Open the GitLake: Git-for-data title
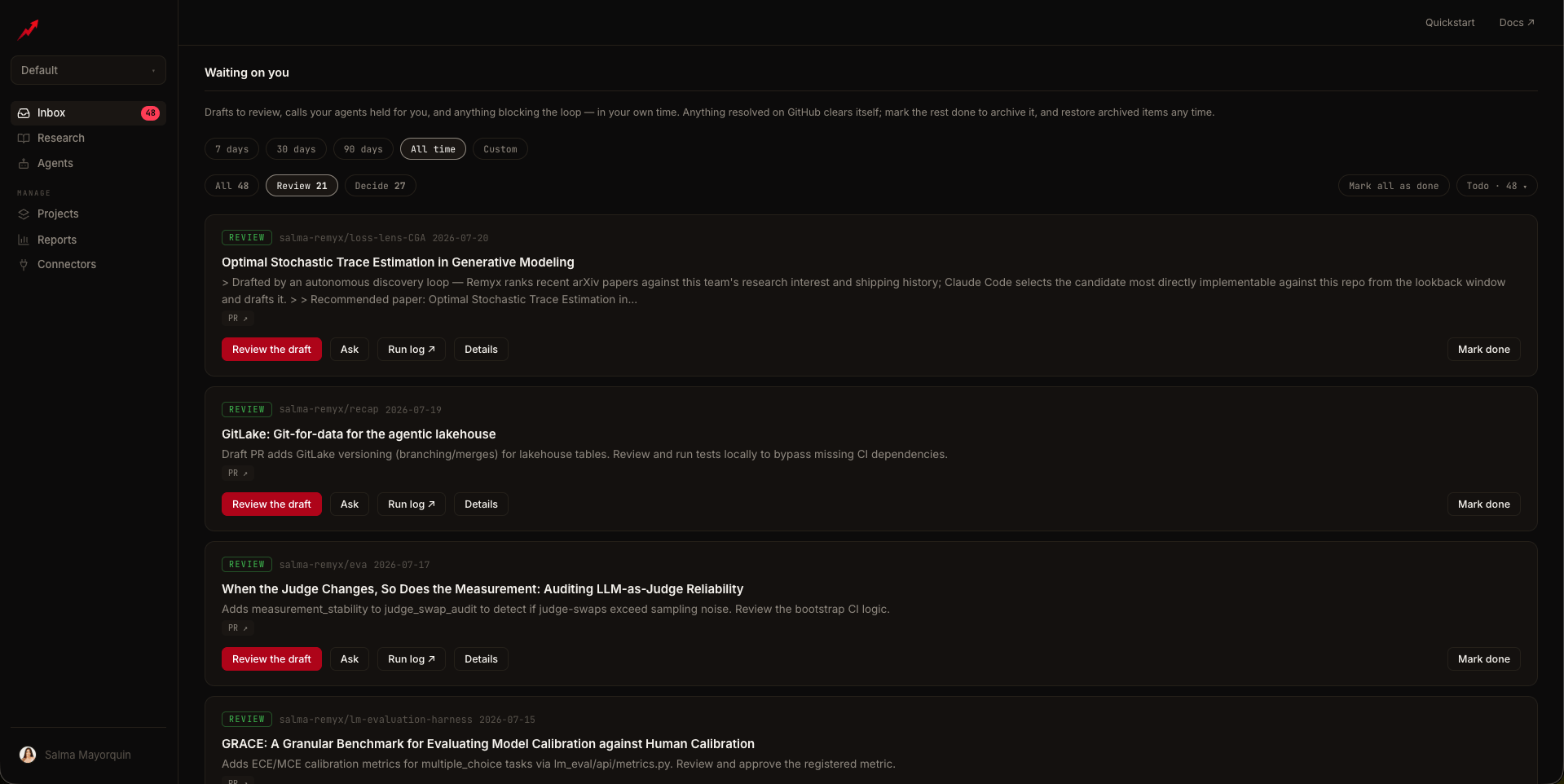The width and height of the screenshot is (1564, 784). click(x=359, y=434)
